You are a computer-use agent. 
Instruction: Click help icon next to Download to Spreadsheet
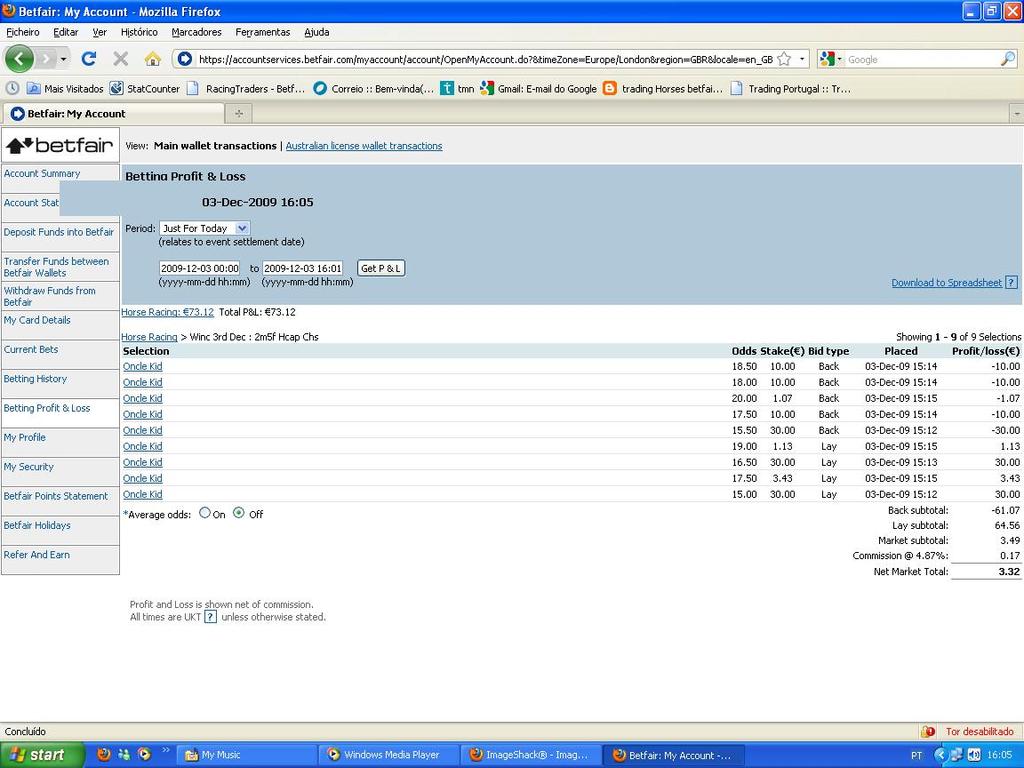(x=1011, y=283)
